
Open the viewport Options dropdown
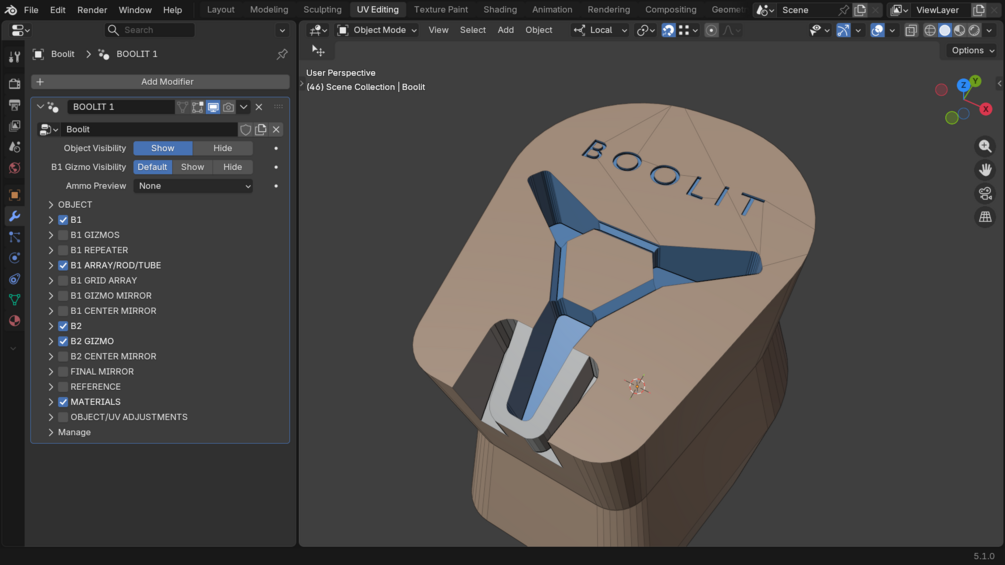pos(972,51)
